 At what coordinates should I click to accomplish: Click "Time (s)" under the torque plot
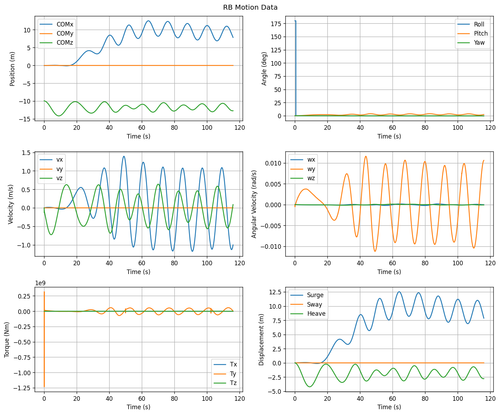(x=138, y=407)
